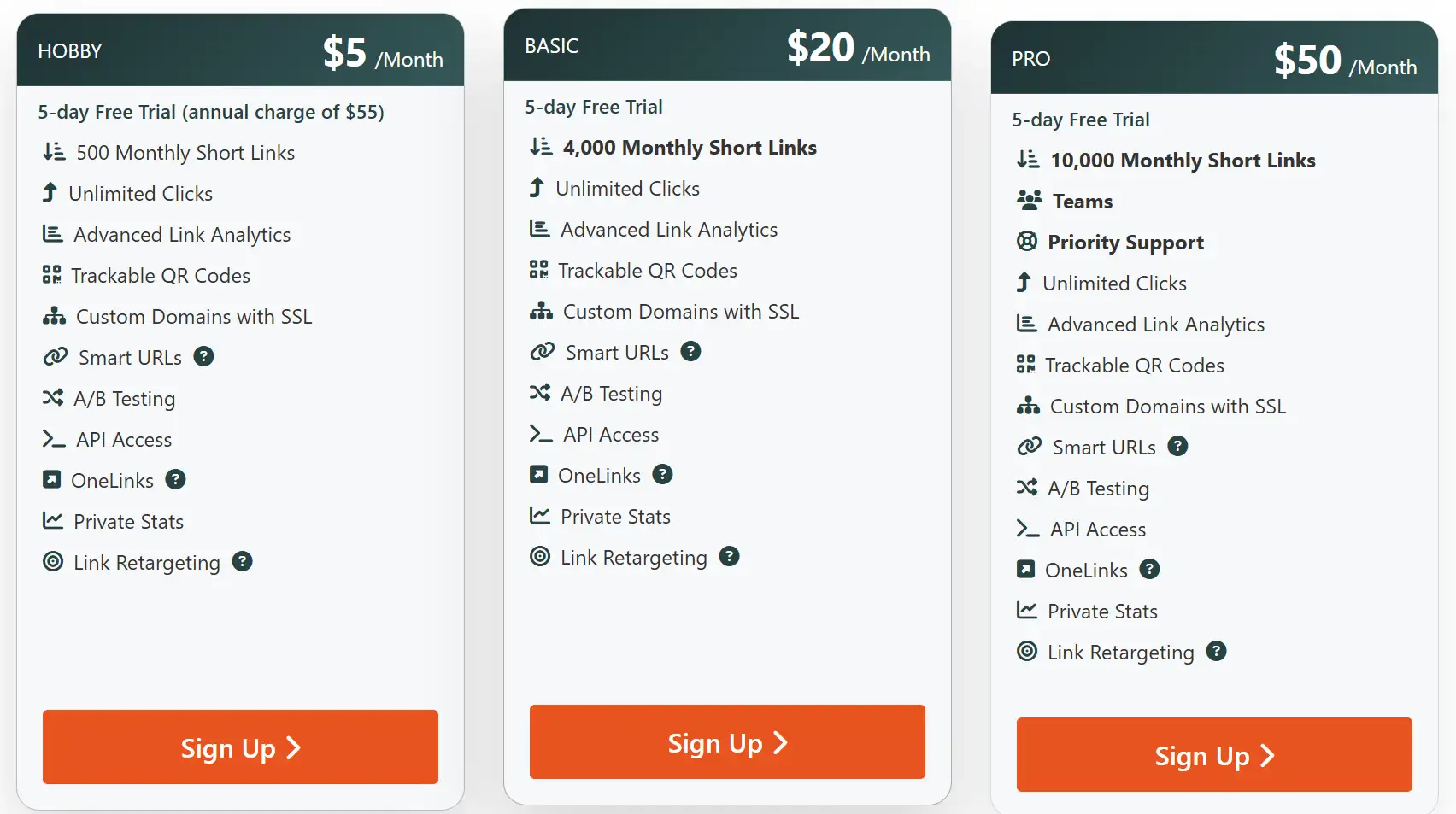The width and height of the screenshot is (1456, 814).
Task: Click Link Retargeting help icon in Basic plan
Action: pos(729,556)
